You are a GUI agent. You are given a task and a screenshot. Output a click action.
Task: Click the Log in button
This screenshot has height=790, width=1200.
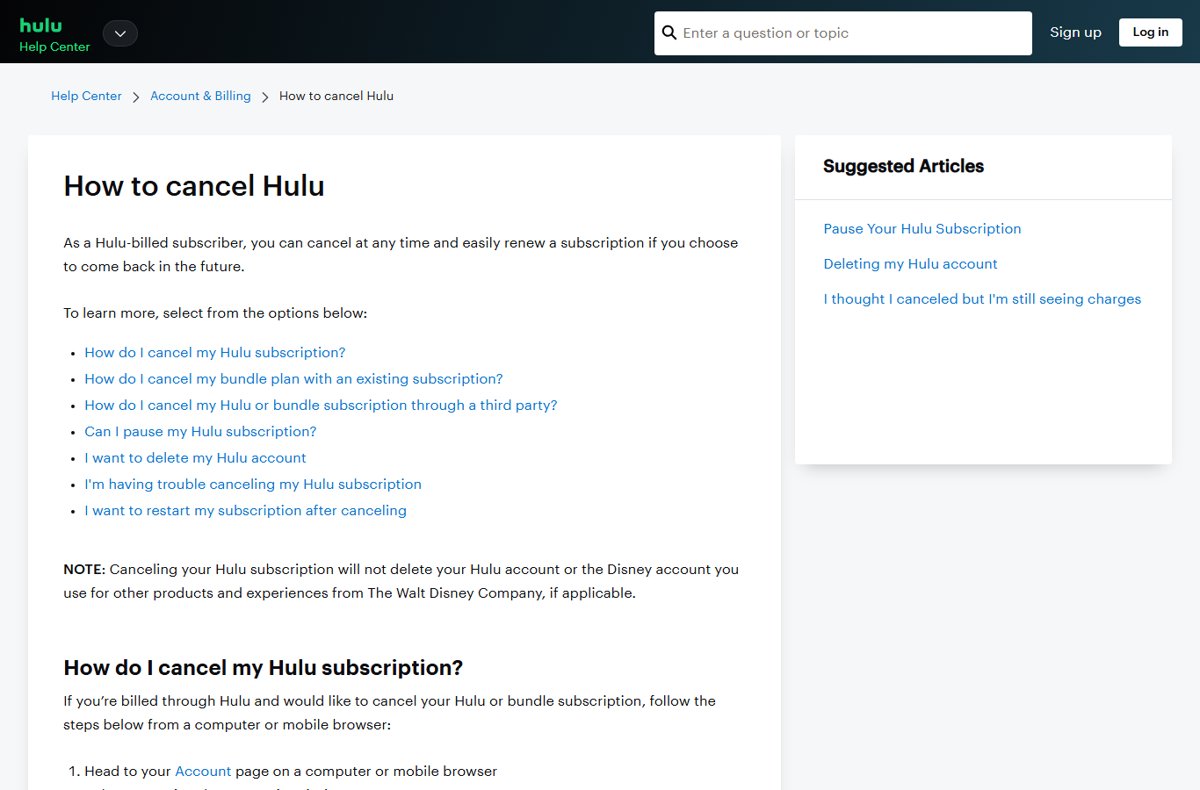point(1150,32)
